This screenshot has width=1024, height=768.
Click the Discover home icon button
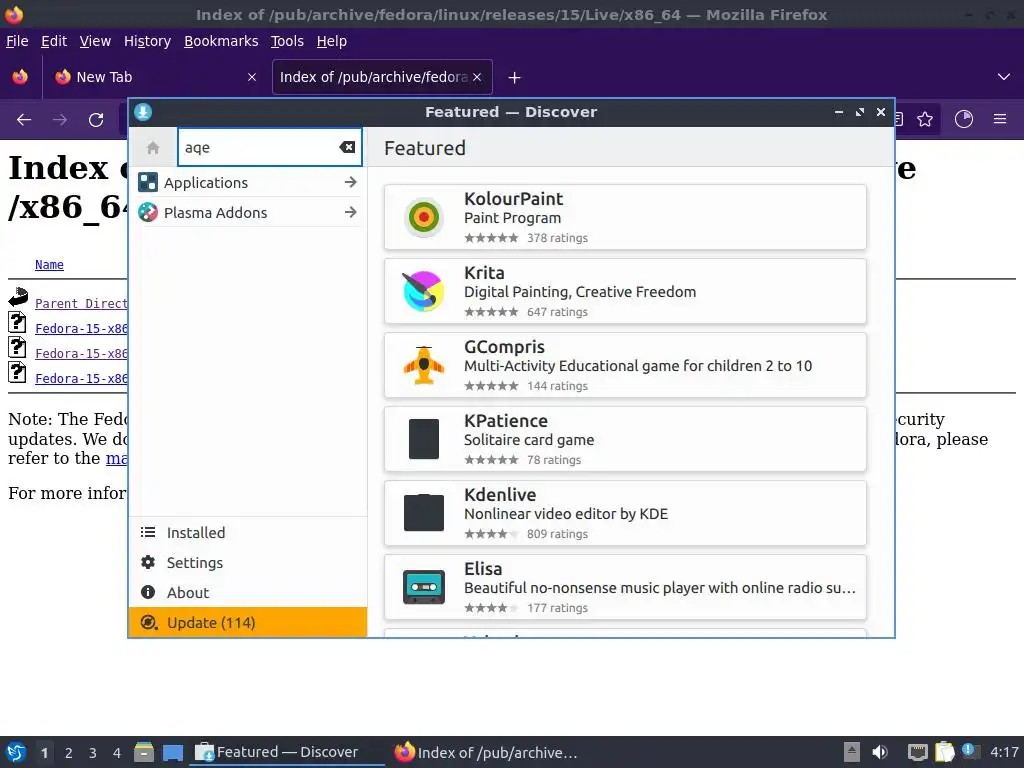[153, 148]
